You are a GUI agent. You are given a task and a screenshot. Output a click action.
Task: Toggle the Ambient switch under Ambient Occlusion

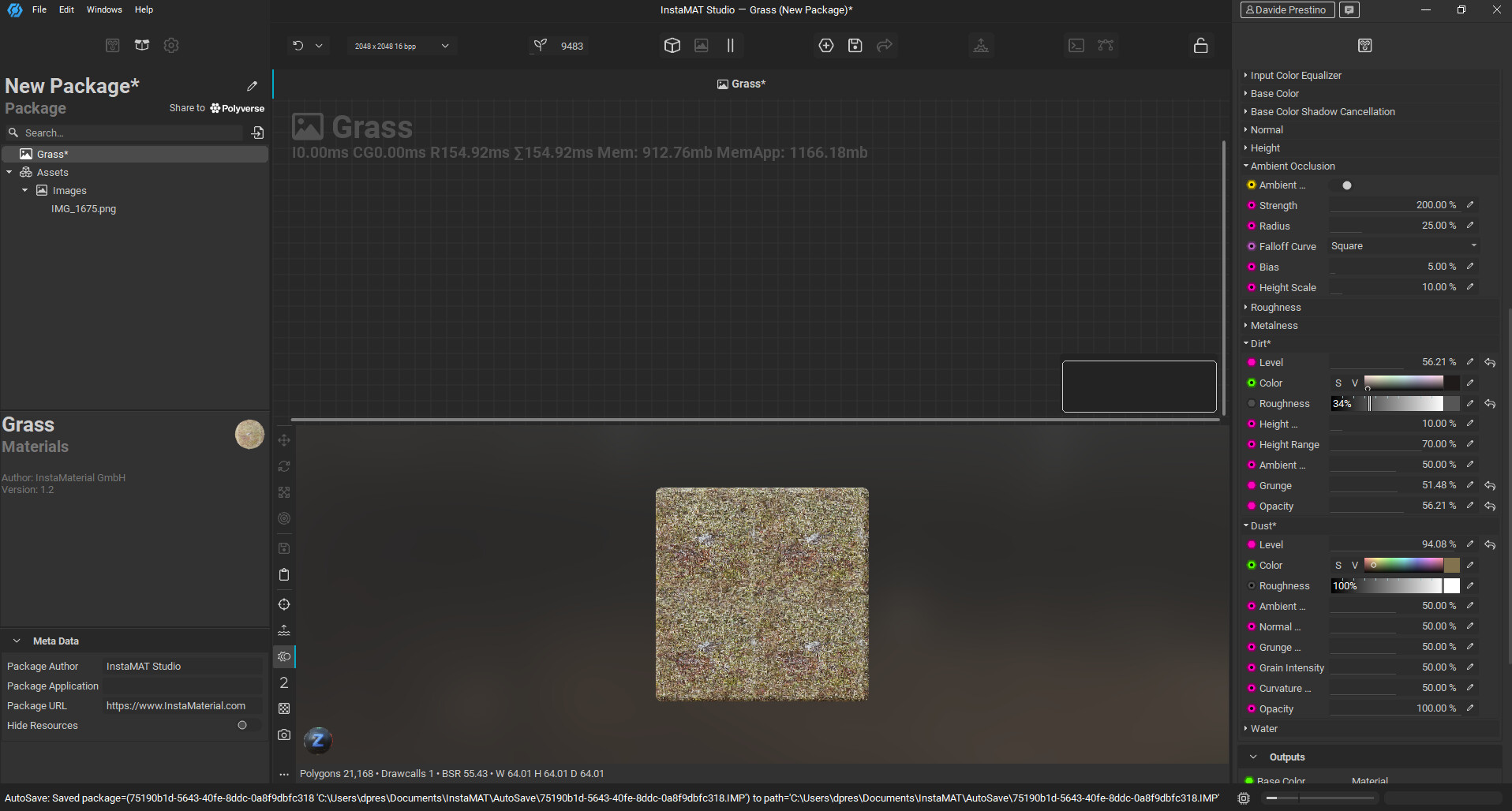1346,185
